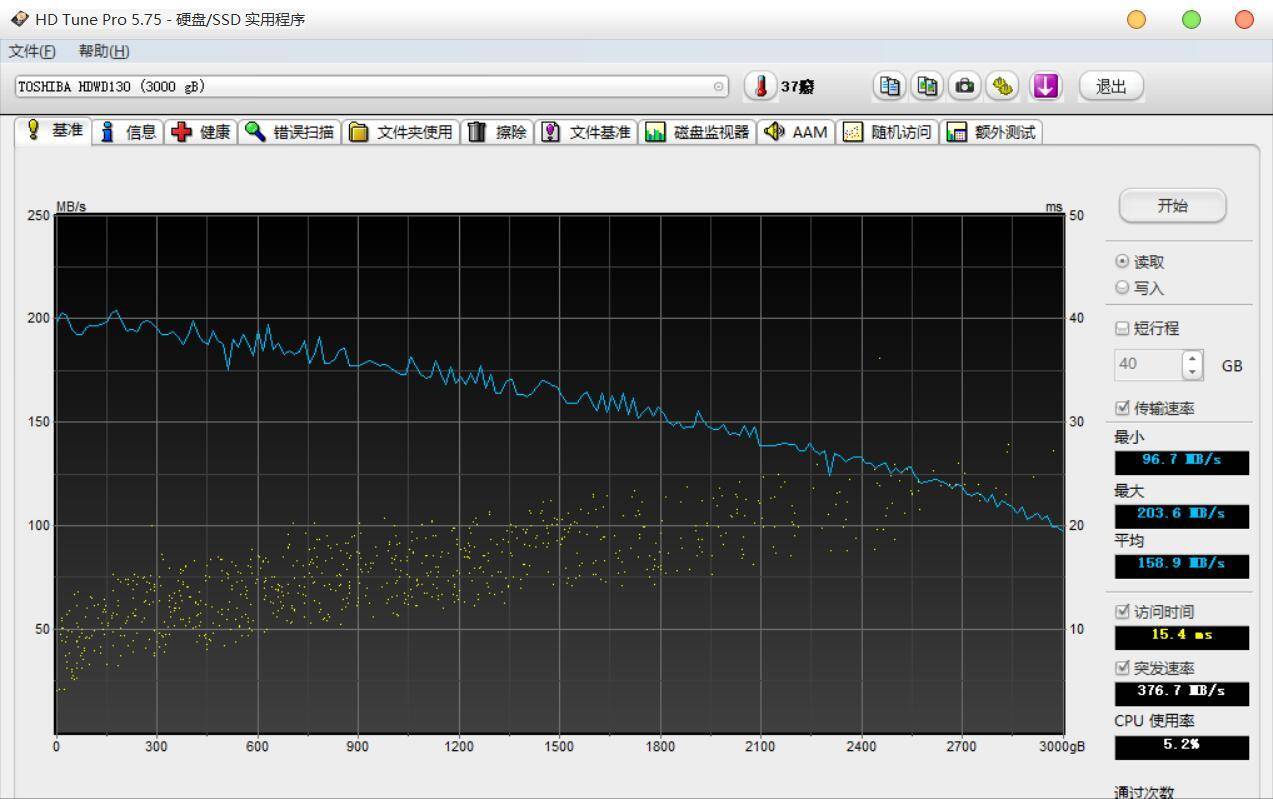Open the 磁盘监视器 disk monitor tab
This screenshot has height=799, width=1273.
point(697,132)
